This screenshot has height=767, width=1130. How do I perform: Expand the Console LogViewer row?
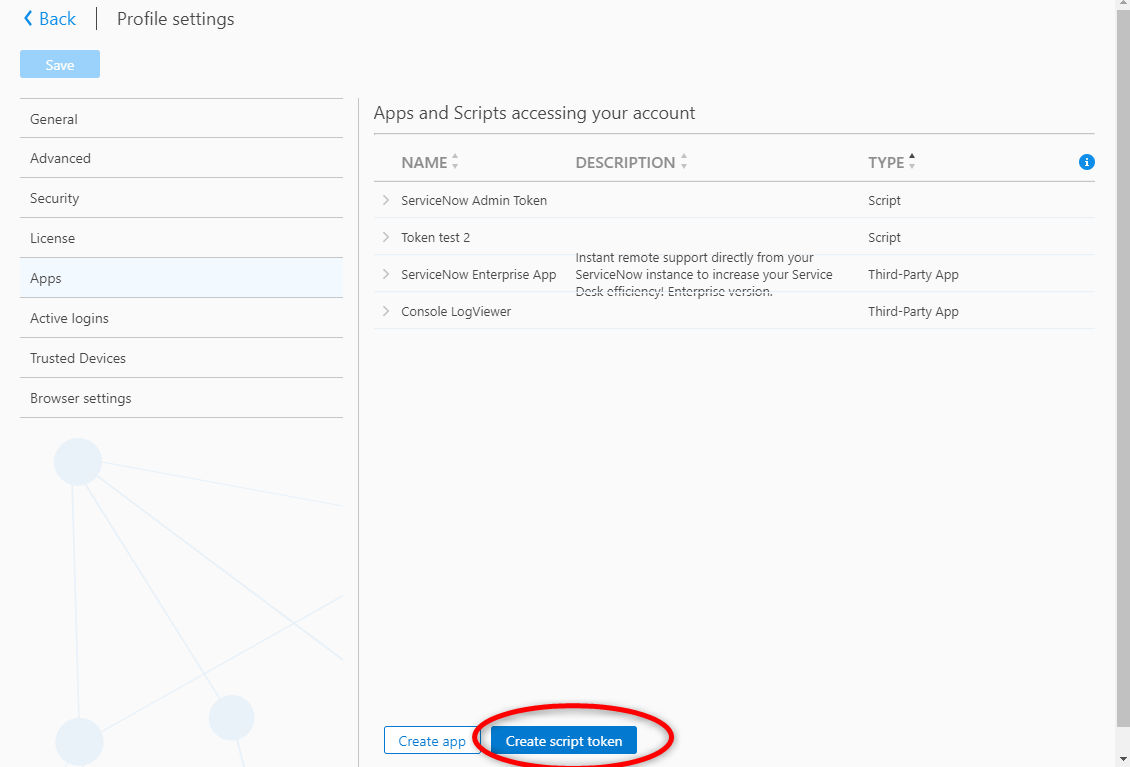point(386,311)
